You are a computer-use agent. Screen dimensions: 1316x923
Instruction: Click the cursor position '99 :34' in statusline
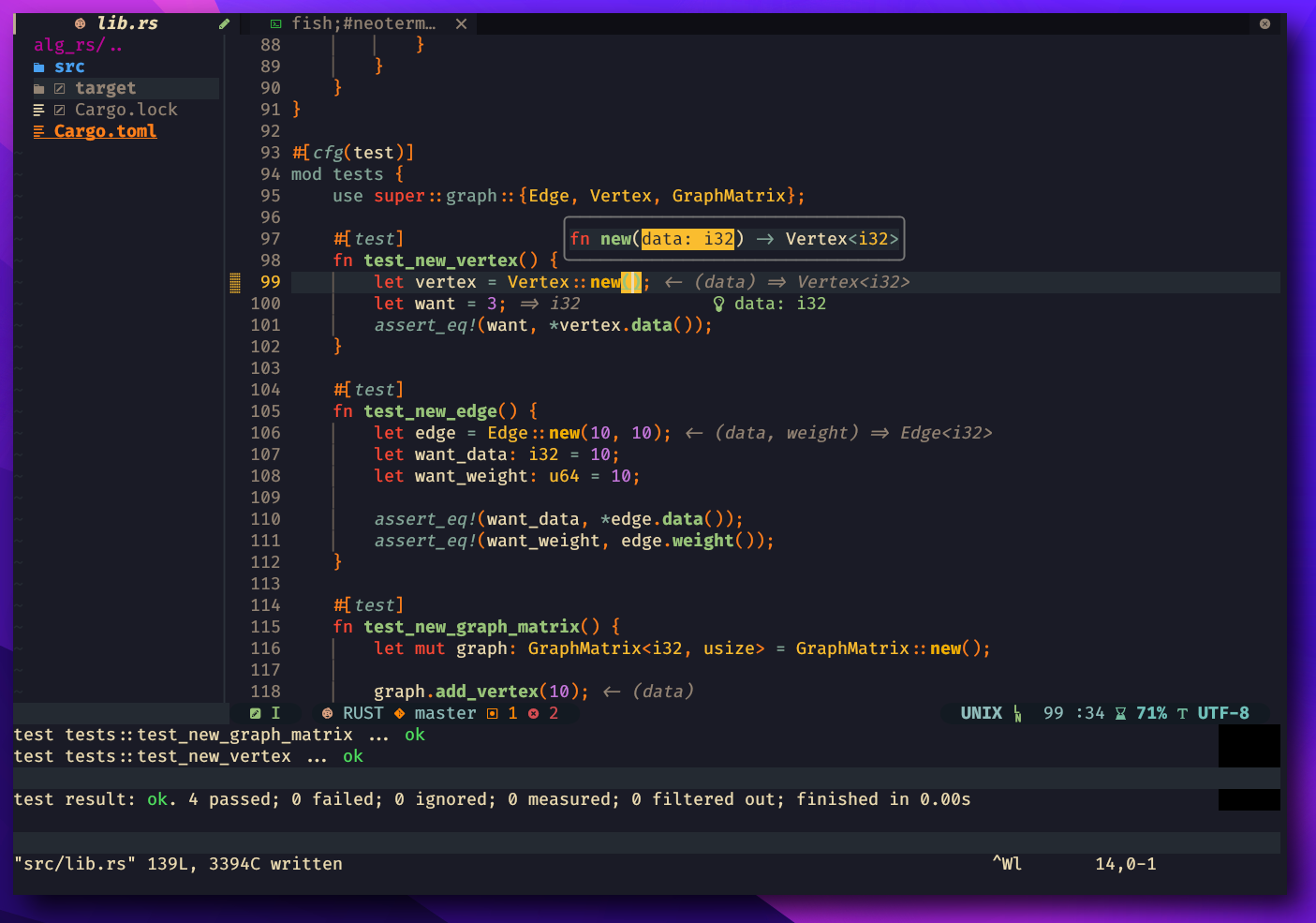(x=1074, y=713)
